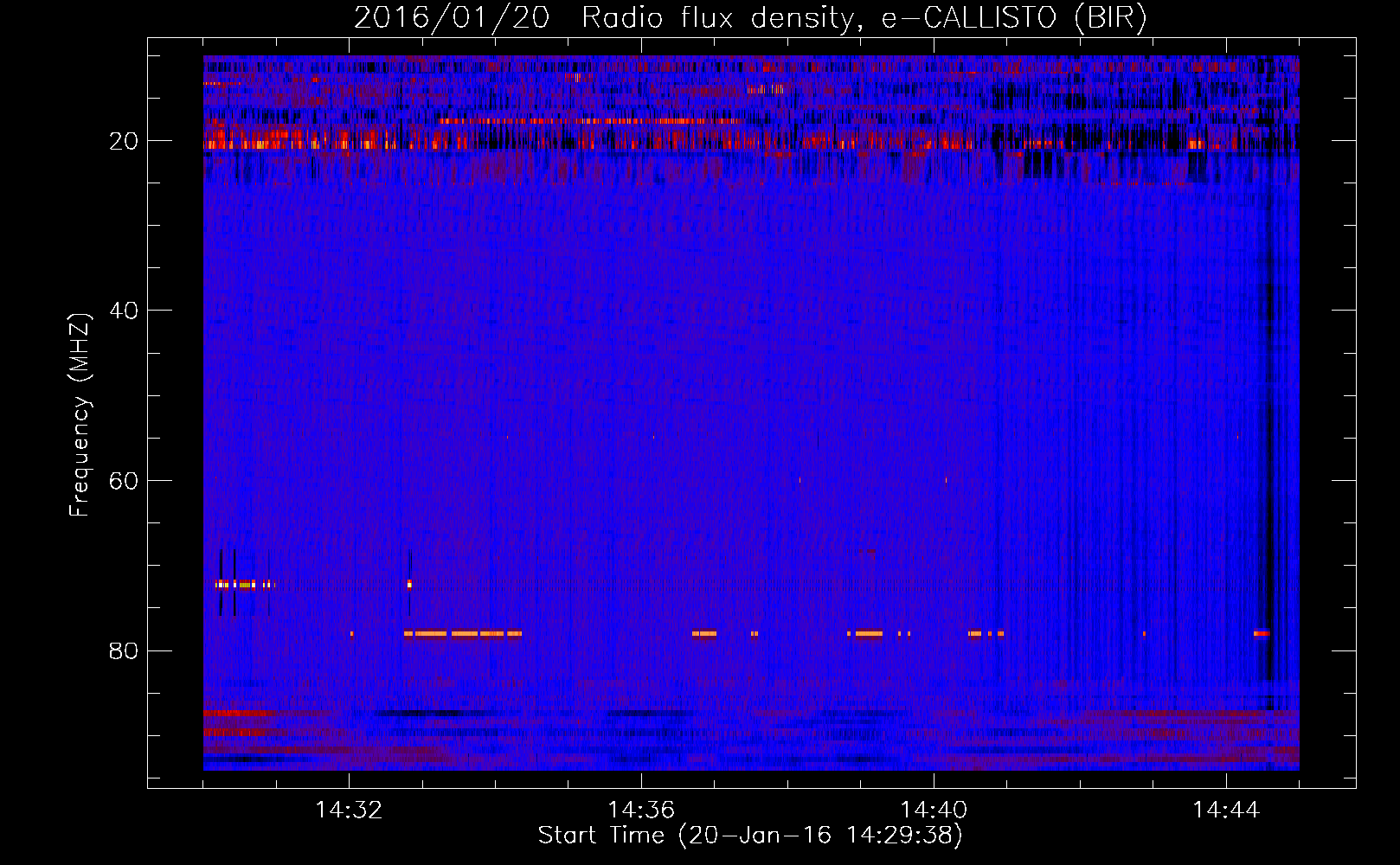Click the plot title "Radio flux density, e-CALLISTO (BIR)"
The height and width of the screenshot is (865, 1400).
864,18
